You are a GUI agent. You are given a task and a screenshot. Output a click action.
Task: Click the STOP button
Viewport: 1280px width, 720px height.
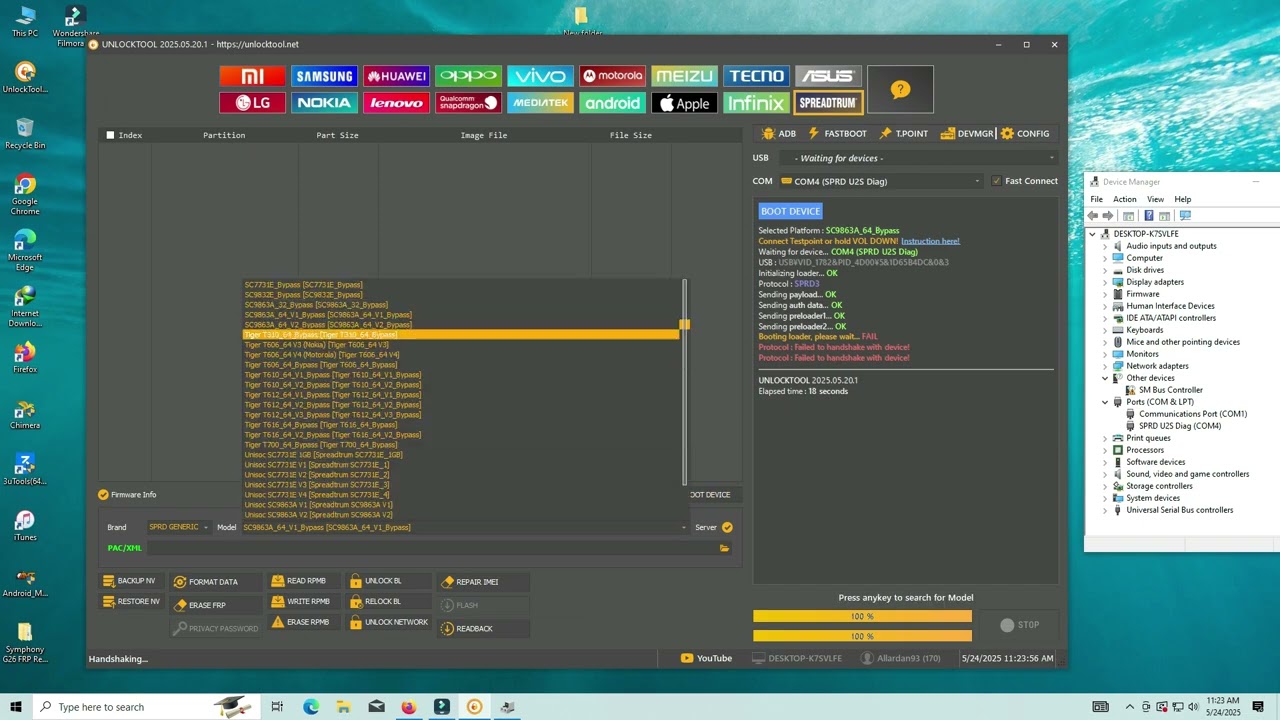pos(1020,625)
